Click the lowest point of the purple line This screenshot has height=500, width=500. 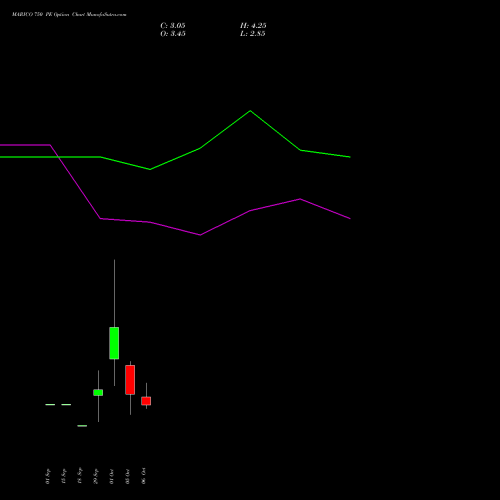[200, 235]
